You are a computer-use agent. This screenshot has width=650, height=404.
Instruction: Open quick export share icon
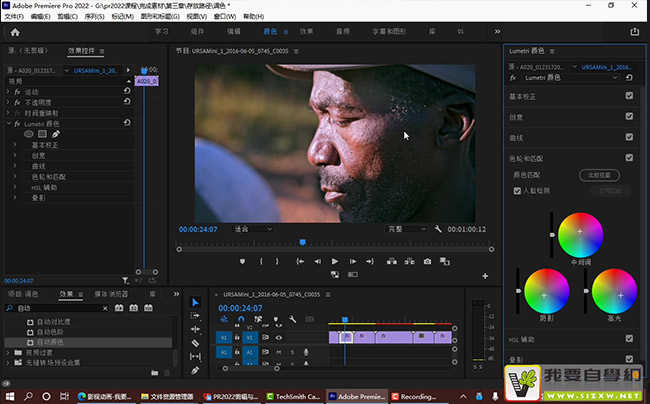(x=635, y=31)
